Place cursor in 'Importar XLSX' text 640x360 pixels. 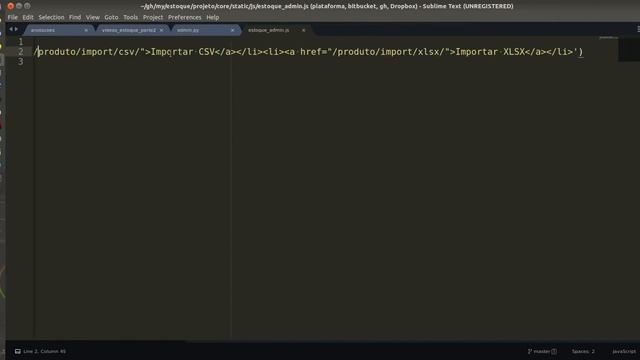tap(490, 52)
